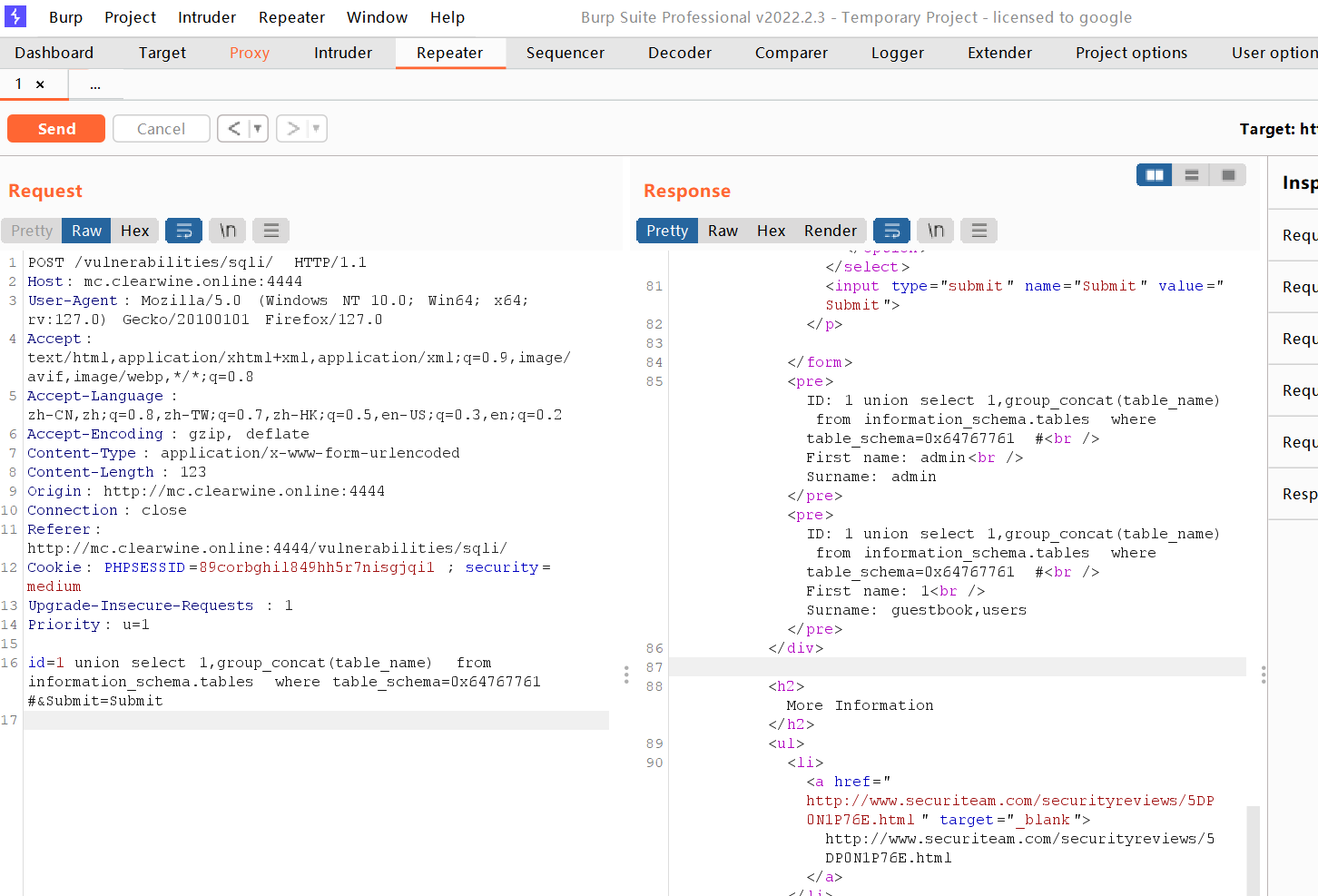Open the forward history dropdown arrow
The width and height of the screenshot is (1318, 896).
[316, 129]
